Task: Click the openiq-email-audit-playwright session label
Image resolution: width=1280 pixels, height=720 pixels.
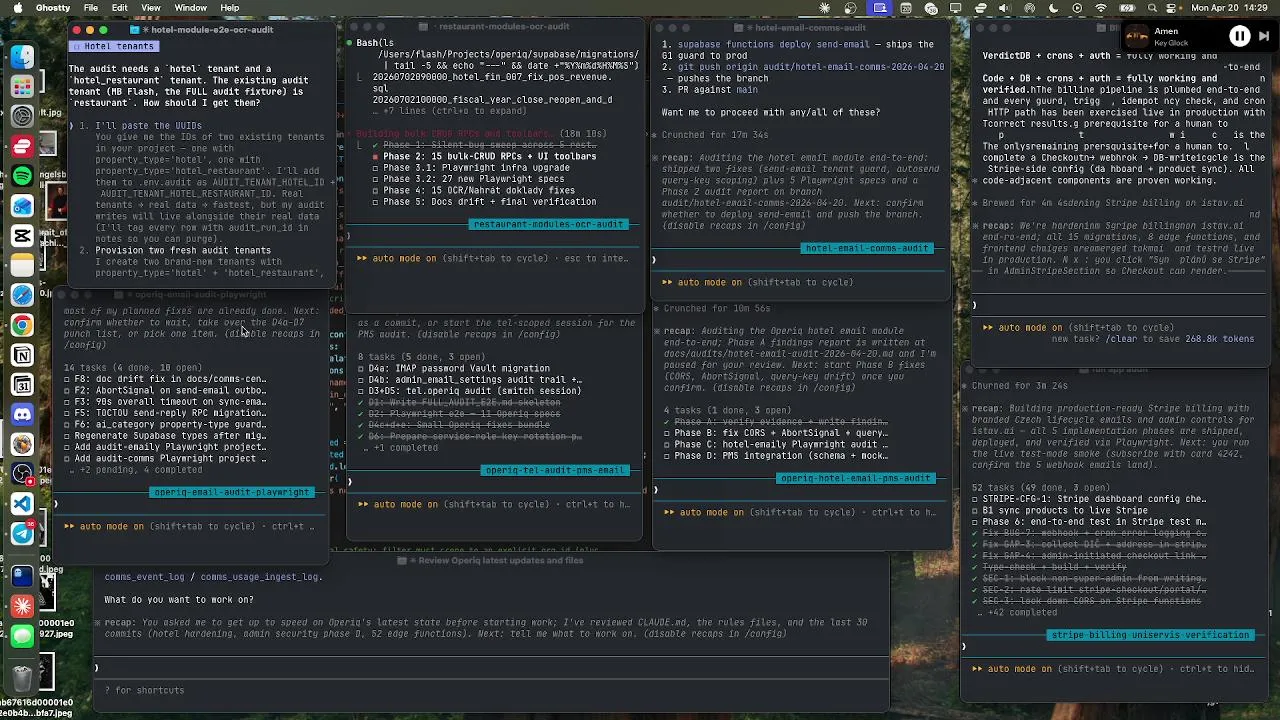Action: click(232, 492)
